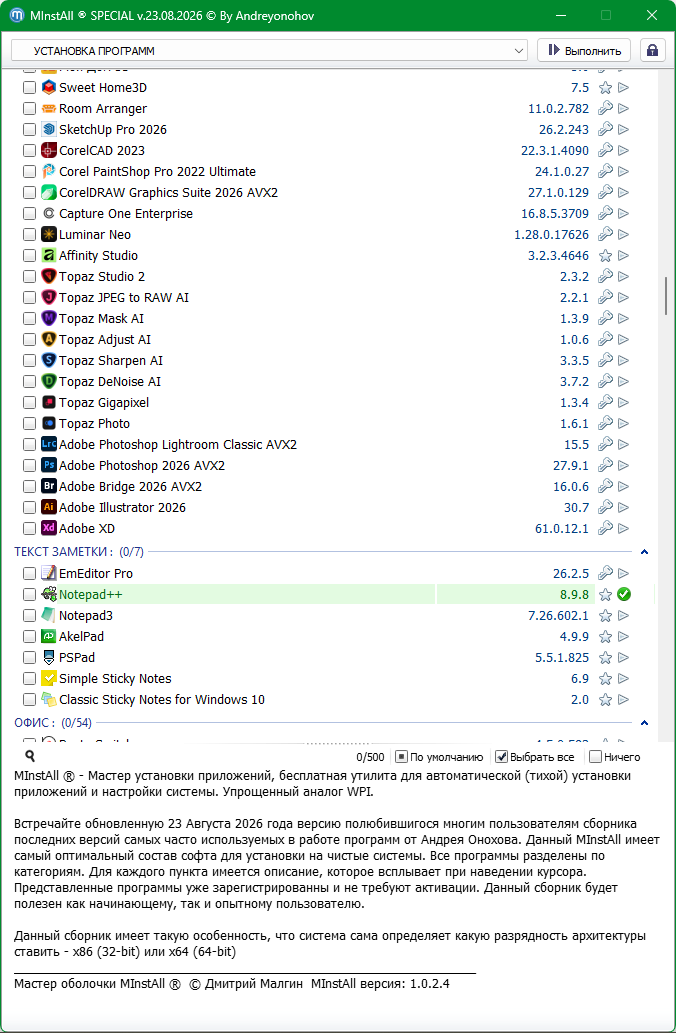Click the Sweet Home3D app icon

point(49,88)
